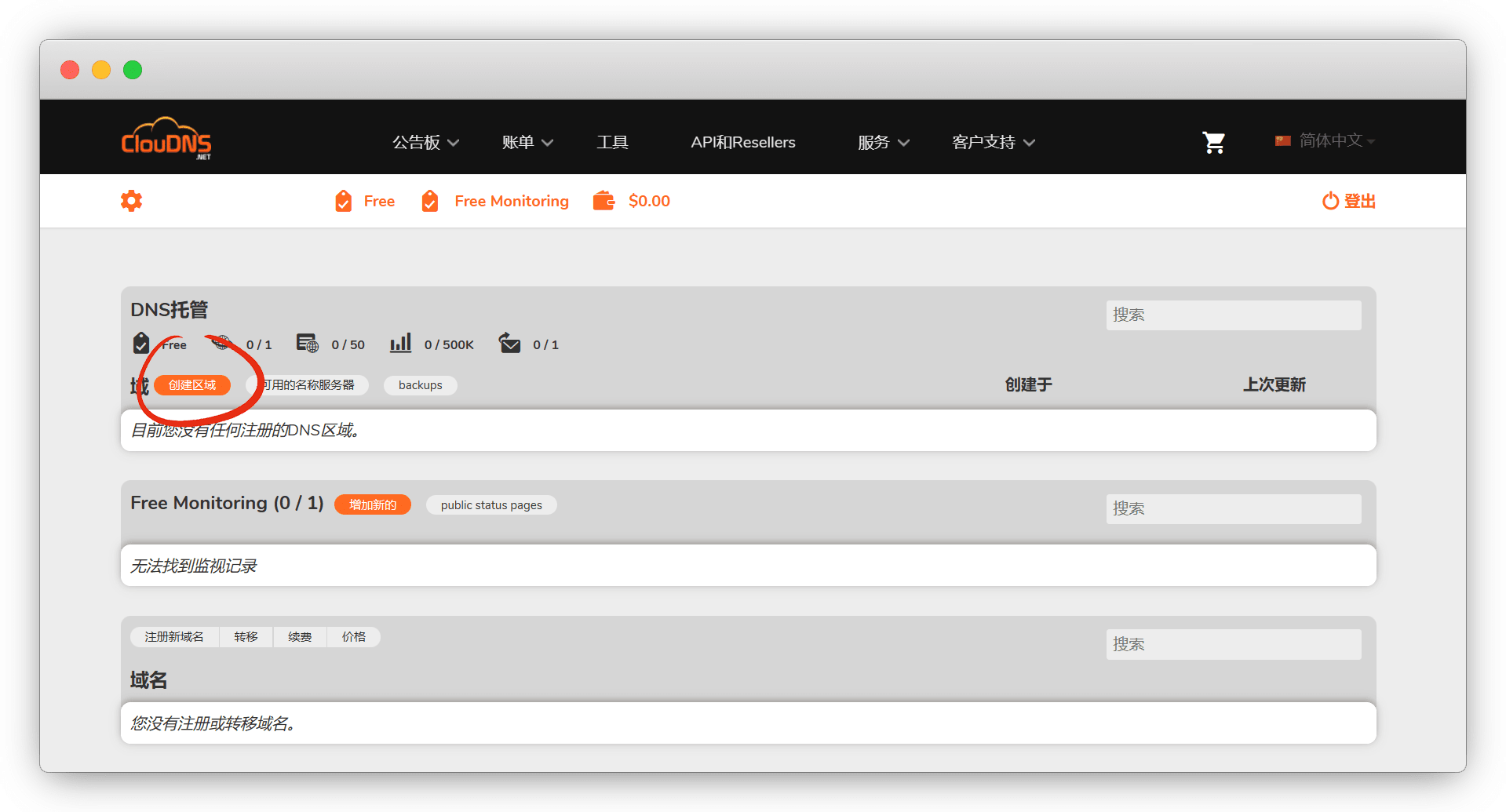Open the shopping cart icon
This screenshot has width=1506, height=812.
point(1213,142)
